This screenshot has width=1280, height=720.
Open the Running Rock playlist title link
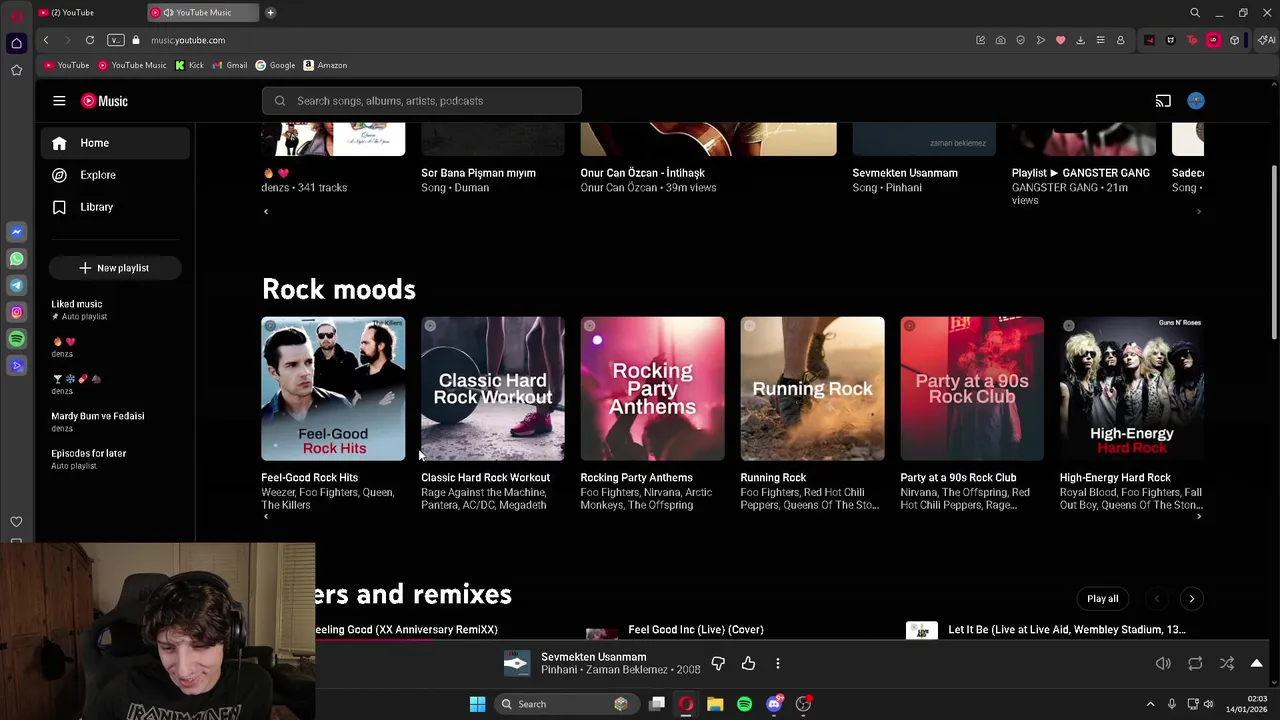click(x=773, y=478)
